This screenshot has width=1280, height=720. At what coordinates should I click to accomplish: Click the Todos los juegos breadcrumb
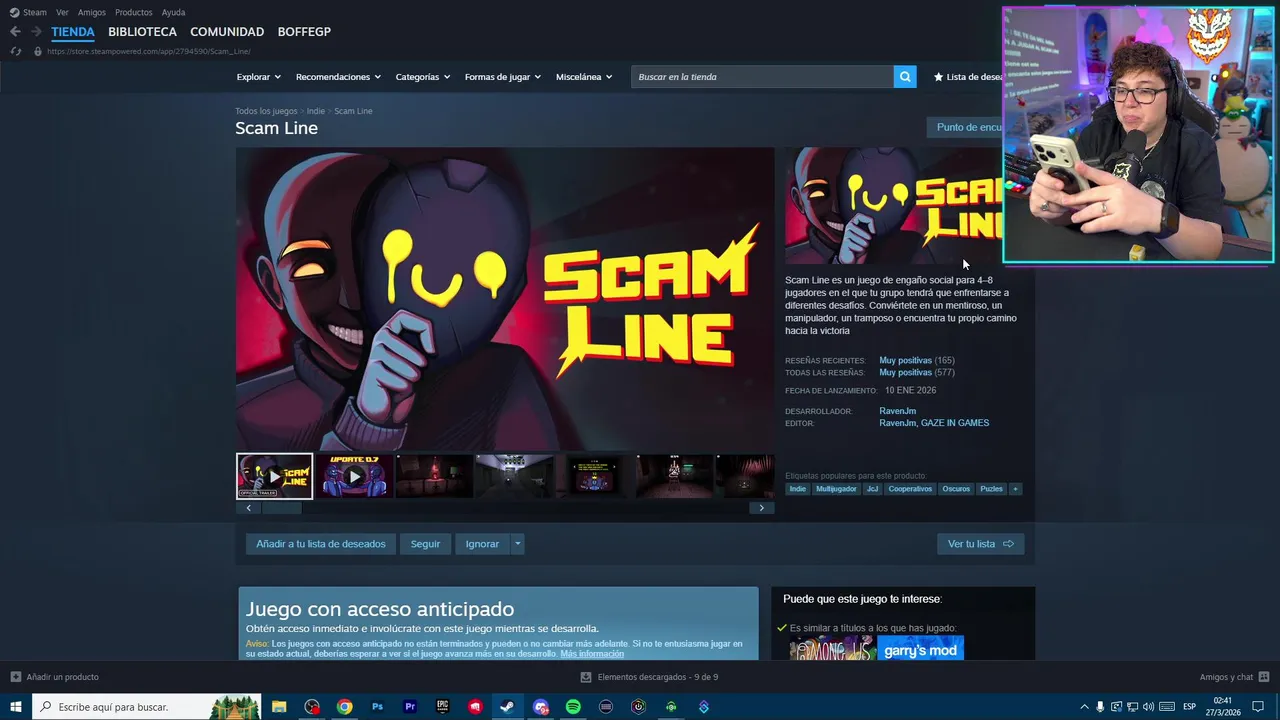coord(266,111)
